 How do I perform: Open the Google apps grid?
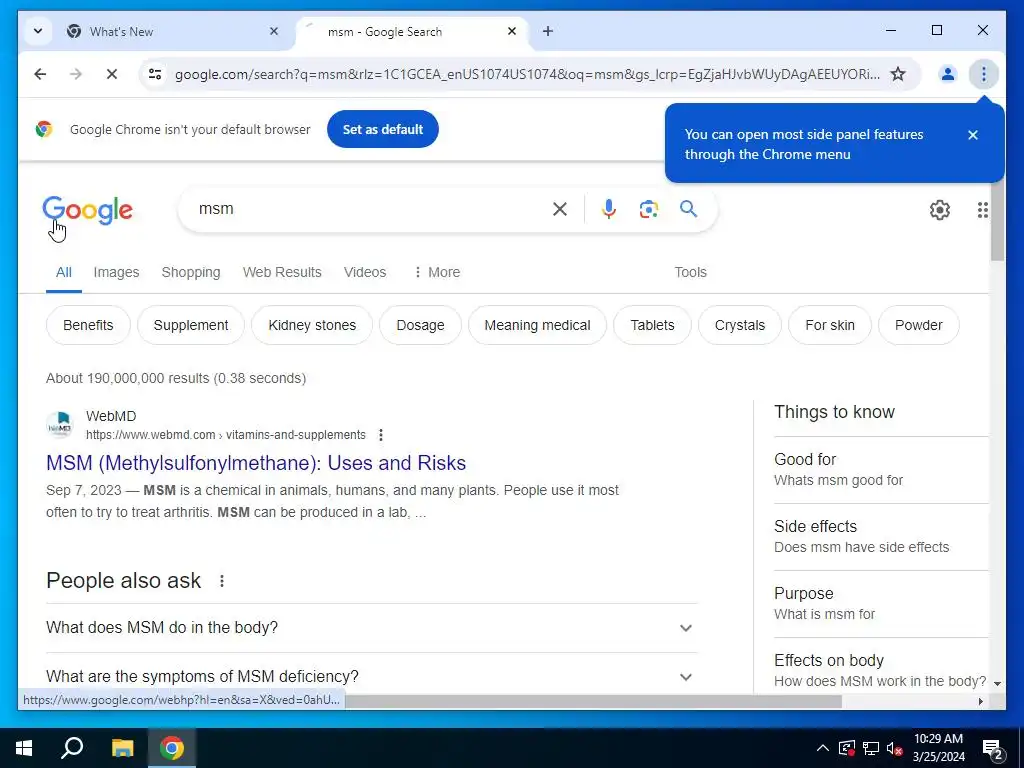[982, 210]
